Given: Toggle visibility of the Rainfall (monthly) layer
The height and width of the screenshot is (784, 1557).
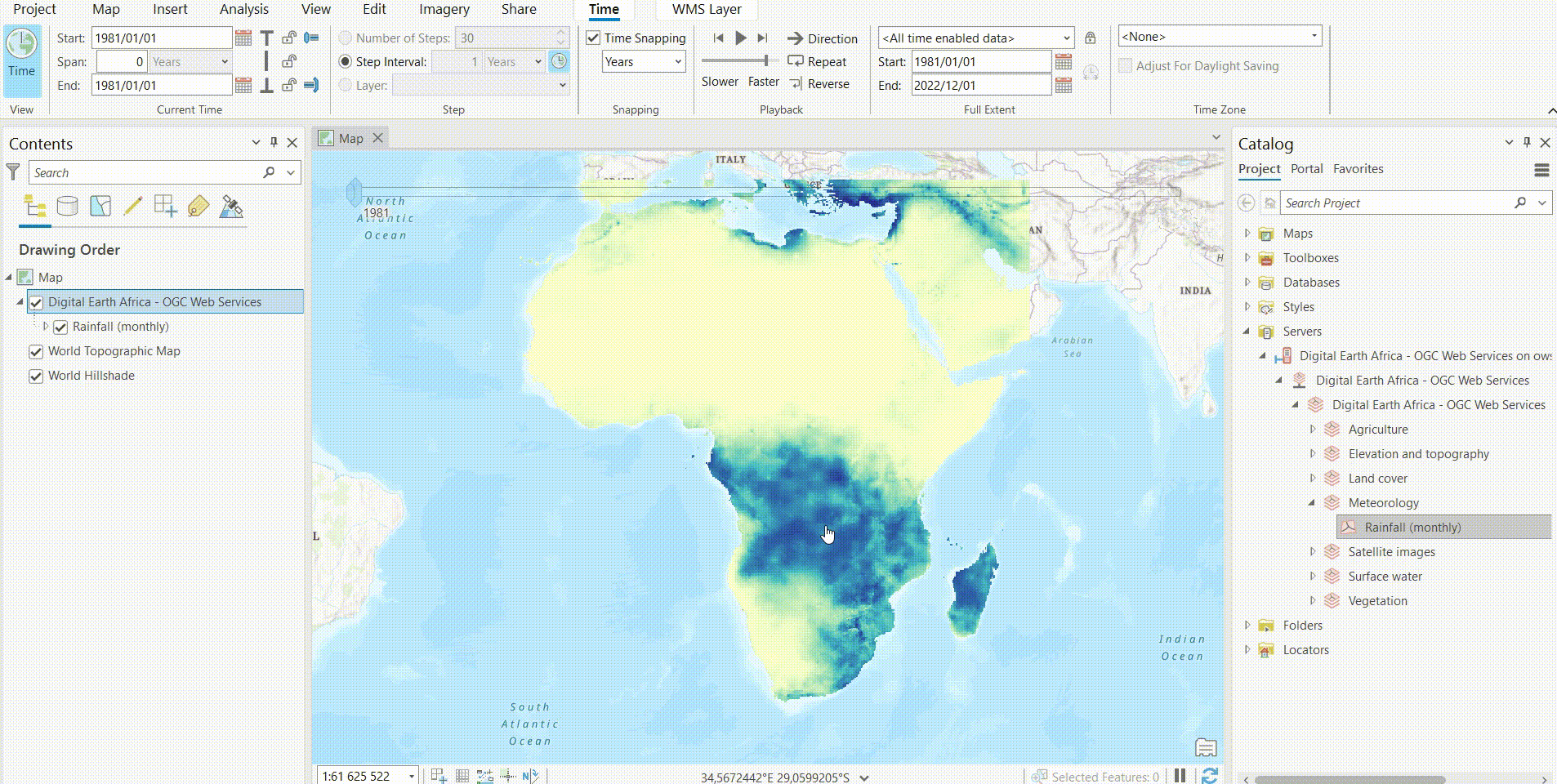Looking at the screenshot, I should tap(61, 327).
